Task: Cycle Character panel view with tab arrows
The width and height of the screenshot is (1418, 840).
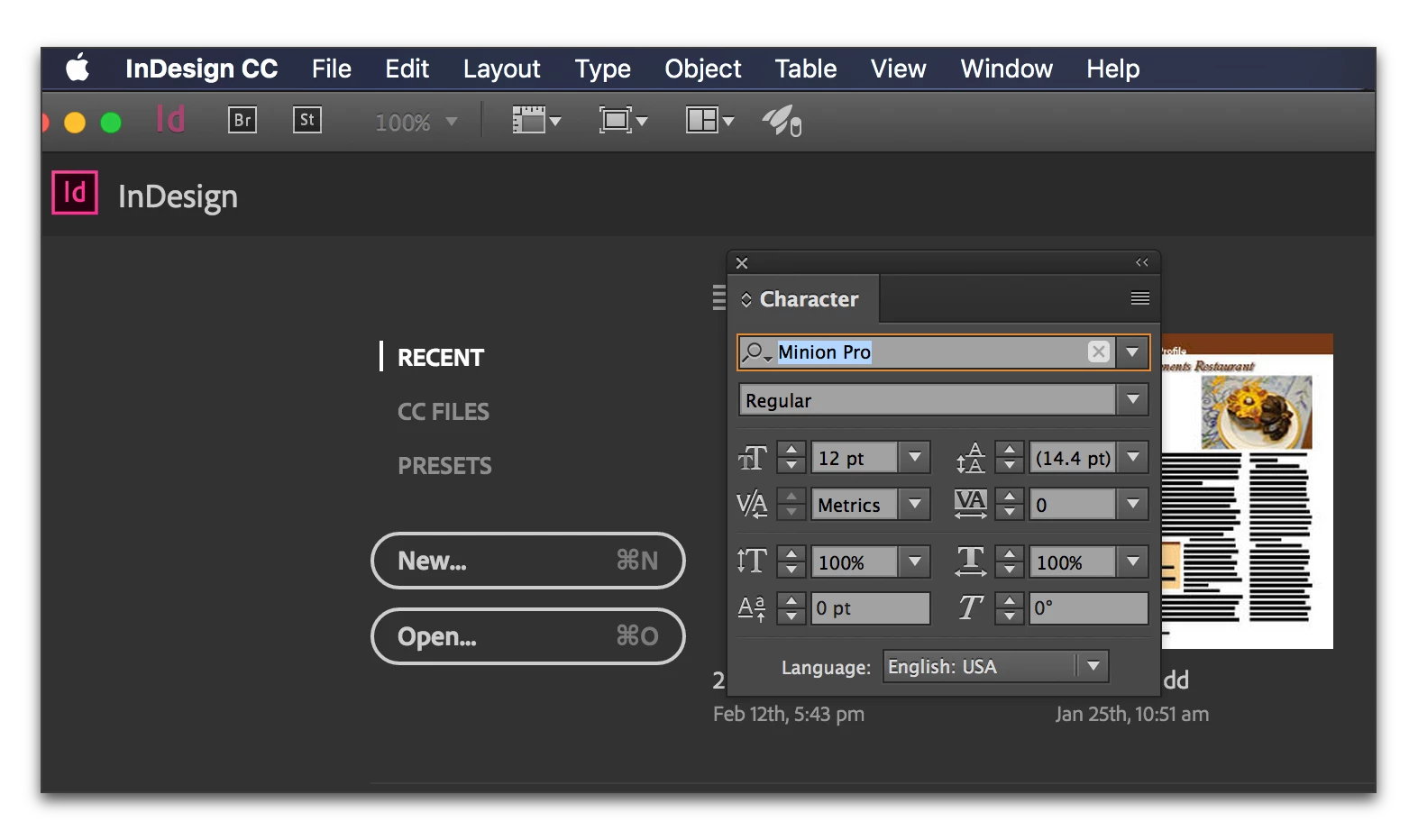Action: point(746,299)
